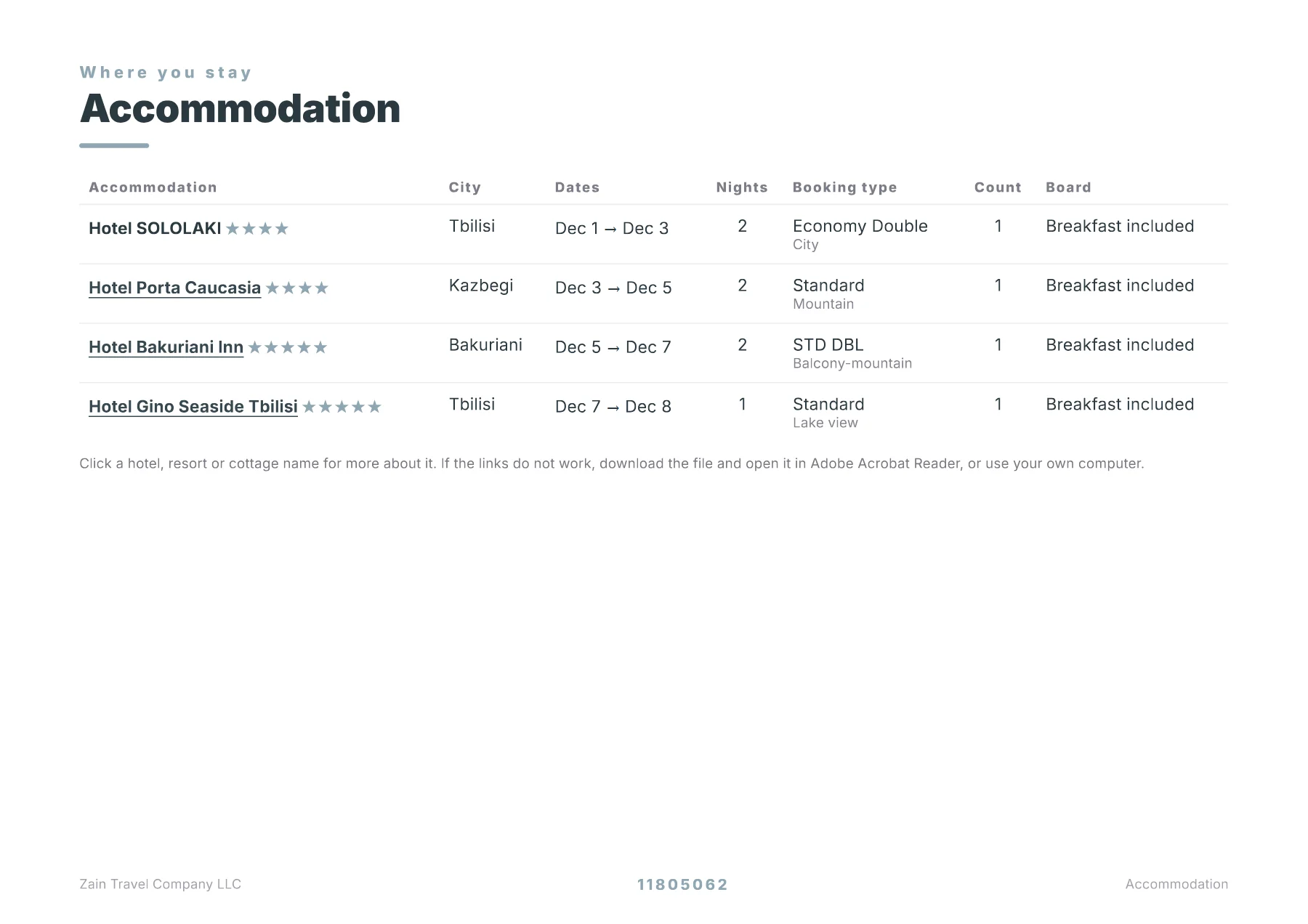Click the "Dec 7 → Dec 8" dates
Screen dimensions: 1308x924
point(613,407)
